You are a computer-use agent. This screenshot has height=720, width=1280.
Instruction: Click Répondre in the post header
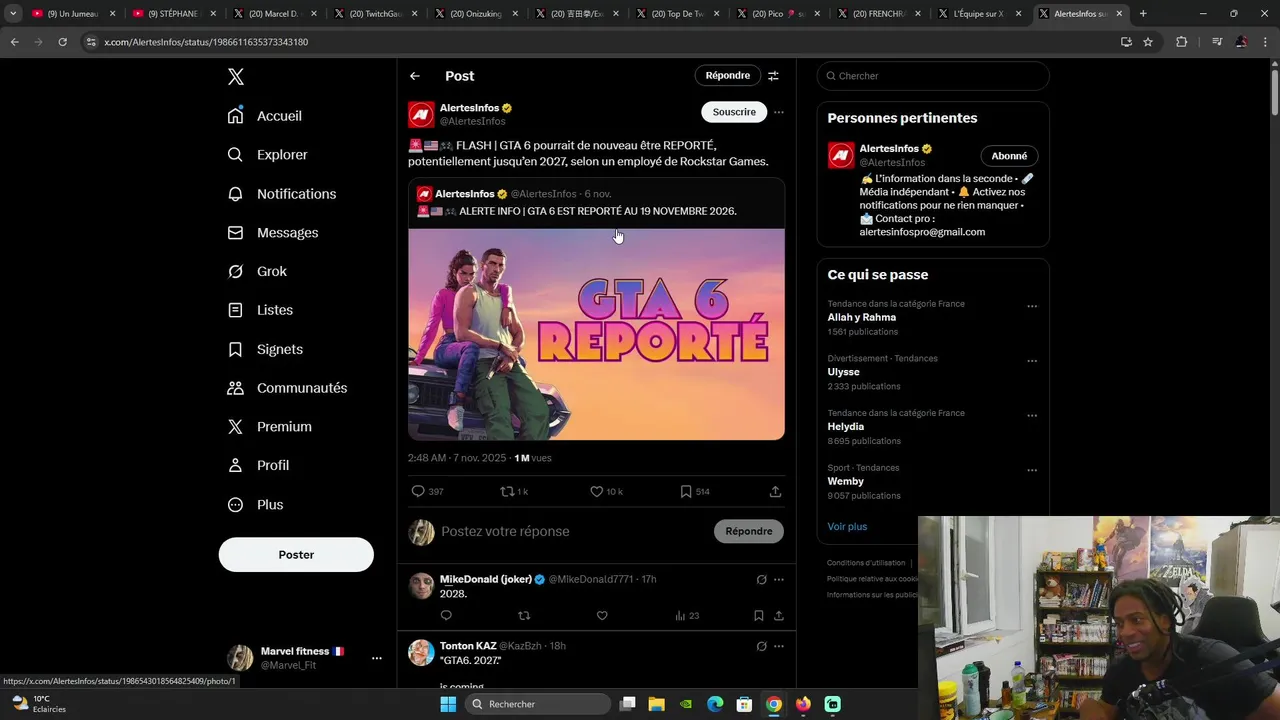coord(727,76)
